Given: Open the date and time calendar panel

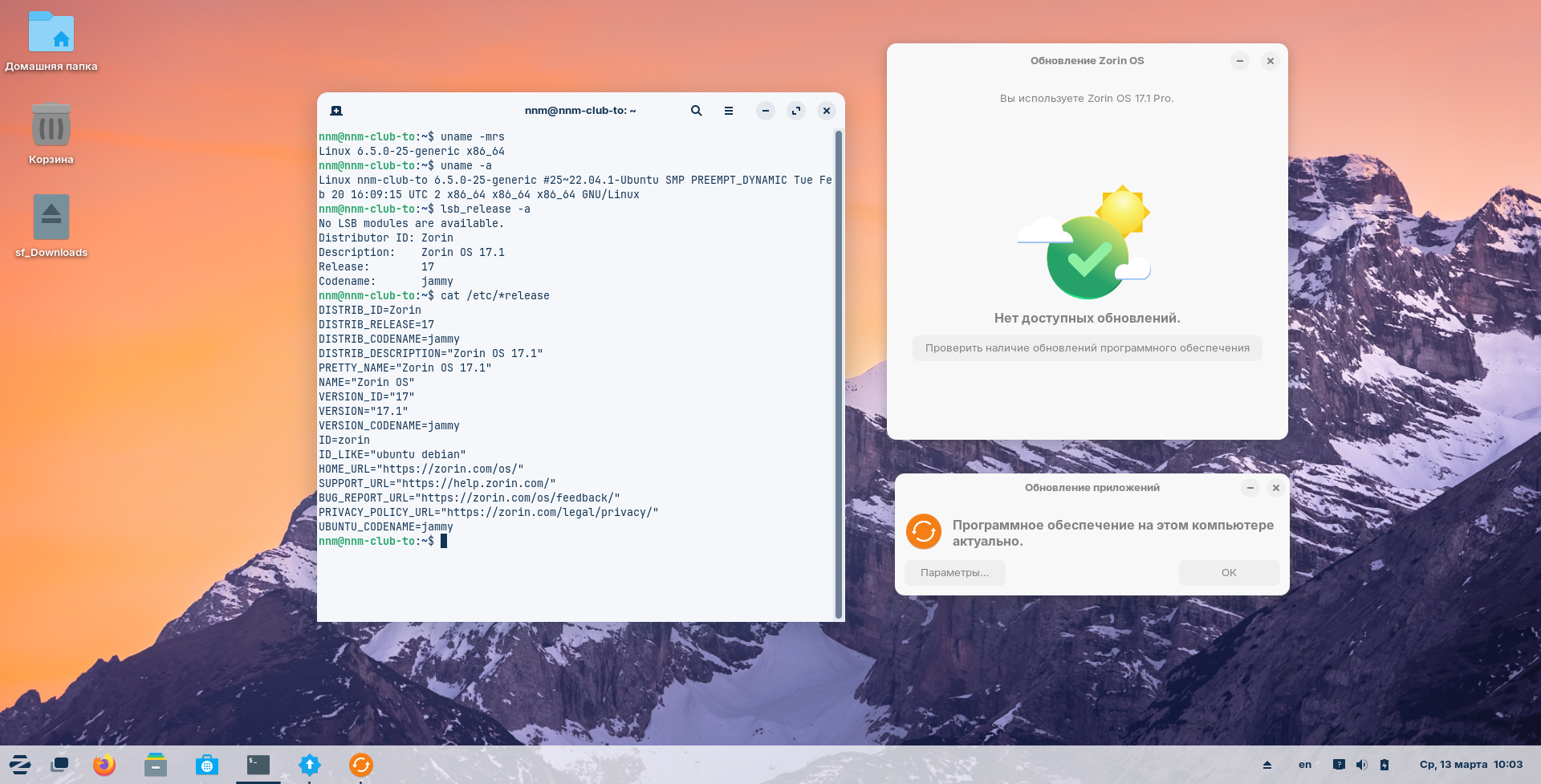Looking at the screenshot, I should click(x=1470, y=765).
